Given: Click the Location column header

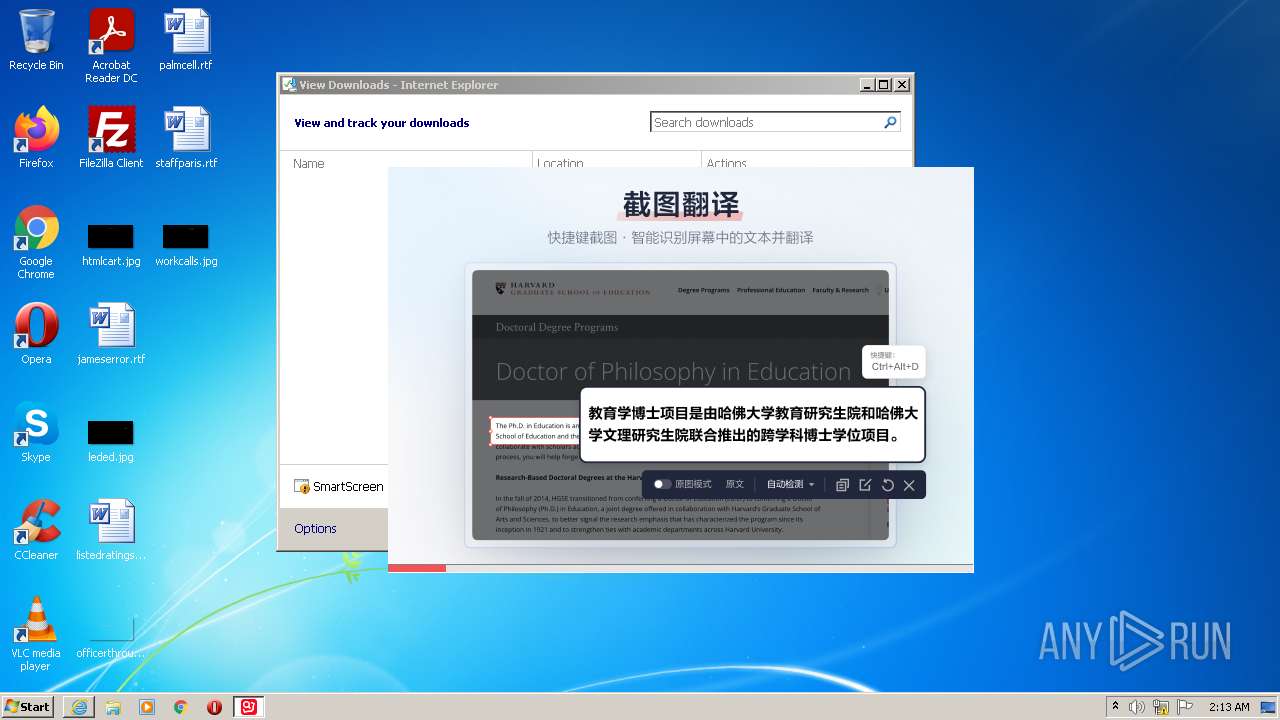Looking at the screenshot, I should click(x=560, y=163).
